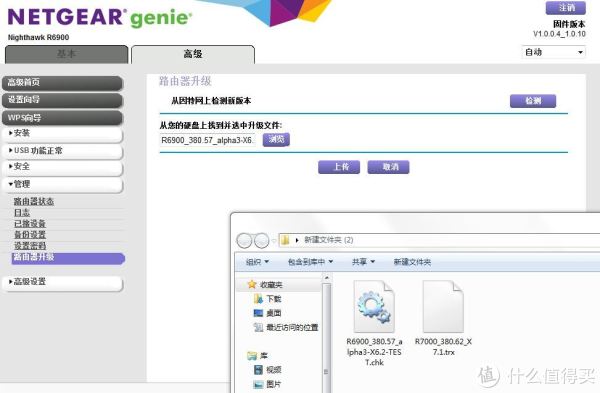Select the R6900_380.57_alpha3-X6.2-TEST.chk file icon

tap(374, 306)
